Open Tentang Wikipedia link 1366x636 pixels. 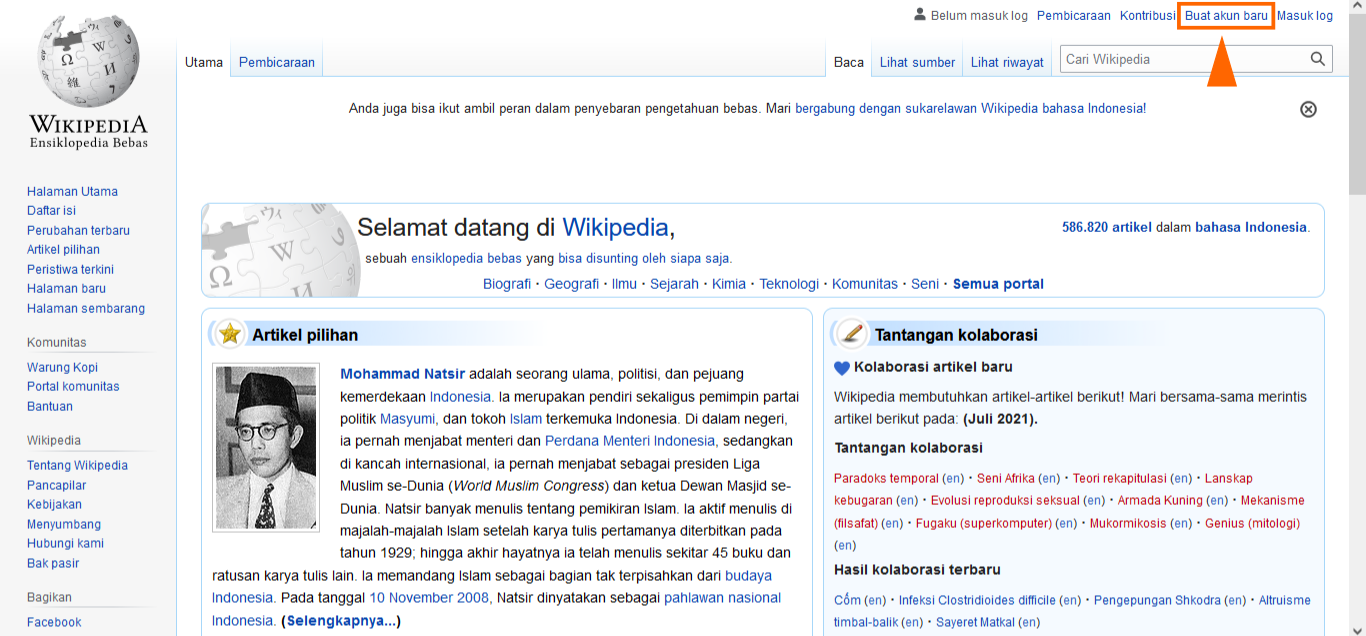(x=77, y=465)
